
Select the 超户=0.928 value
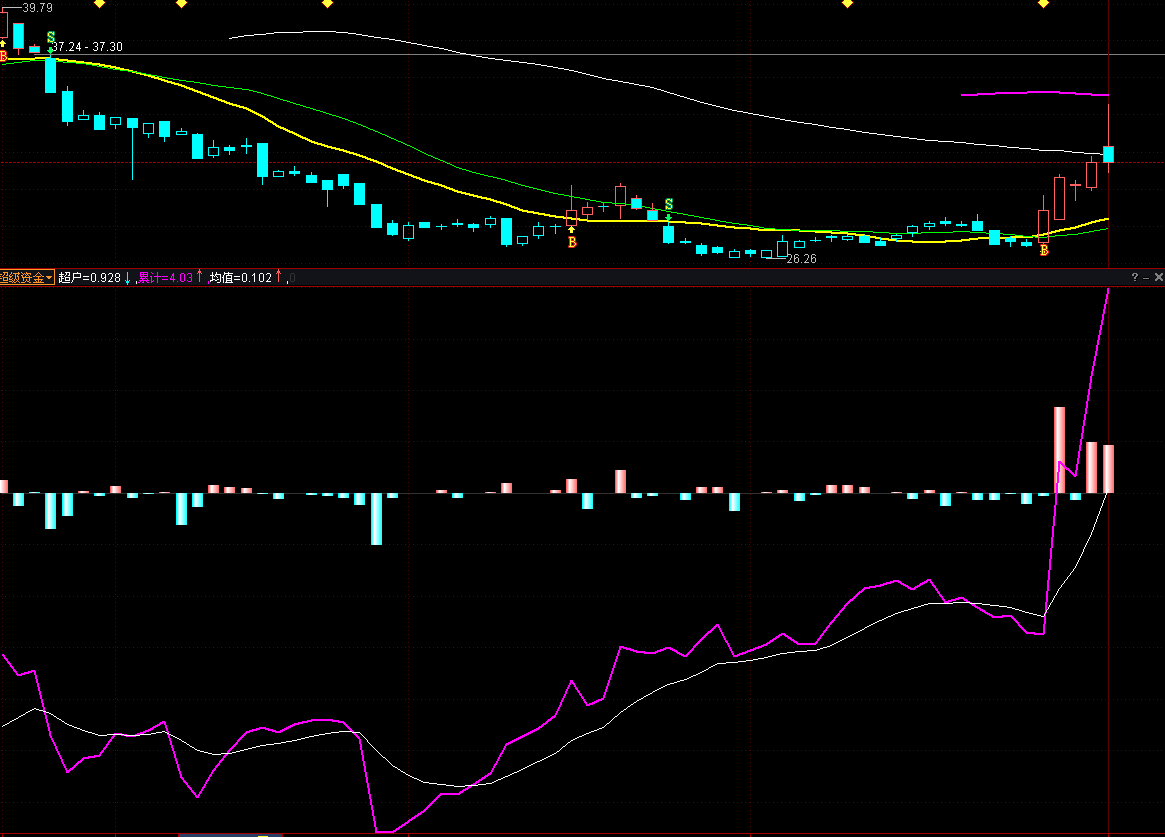click(x=89, y=277)
